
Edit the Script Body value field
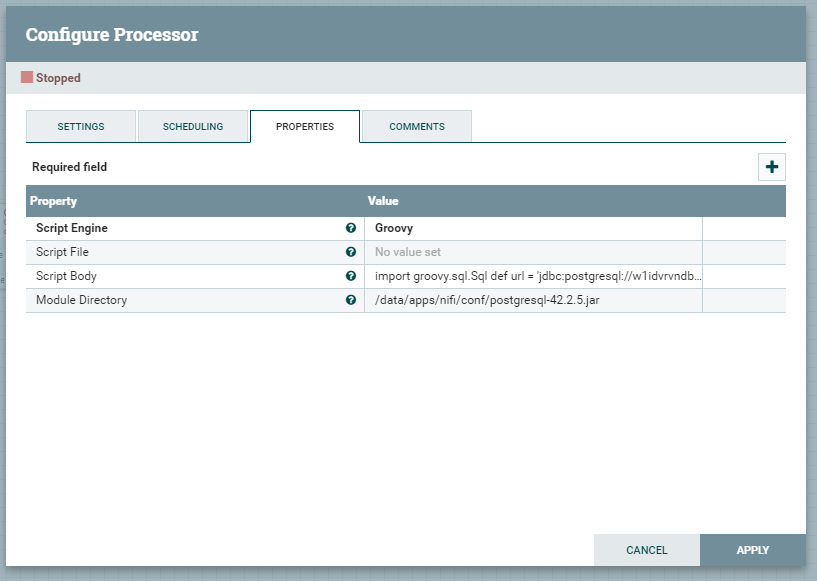533,276
